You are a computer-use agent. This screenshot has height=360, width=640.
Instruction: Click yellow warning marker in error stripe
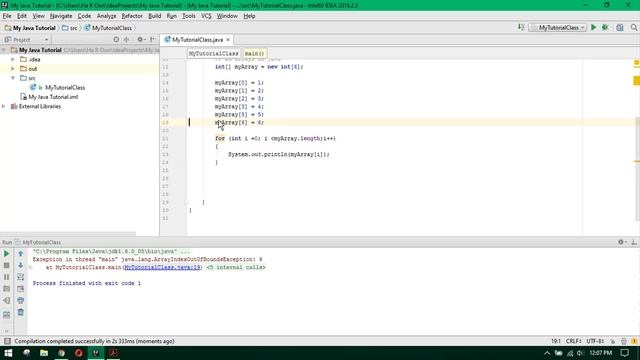tap(636, 81)
